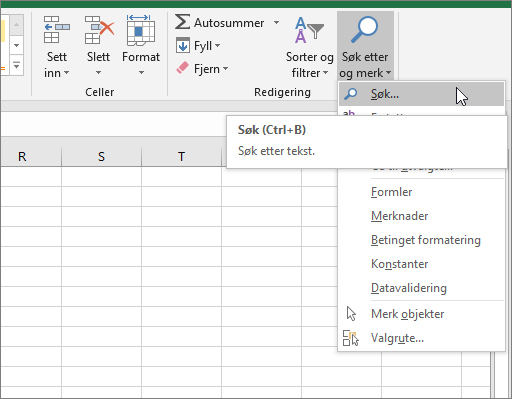Select column R header
Screen dimensions: 512x399
(31, 156)
